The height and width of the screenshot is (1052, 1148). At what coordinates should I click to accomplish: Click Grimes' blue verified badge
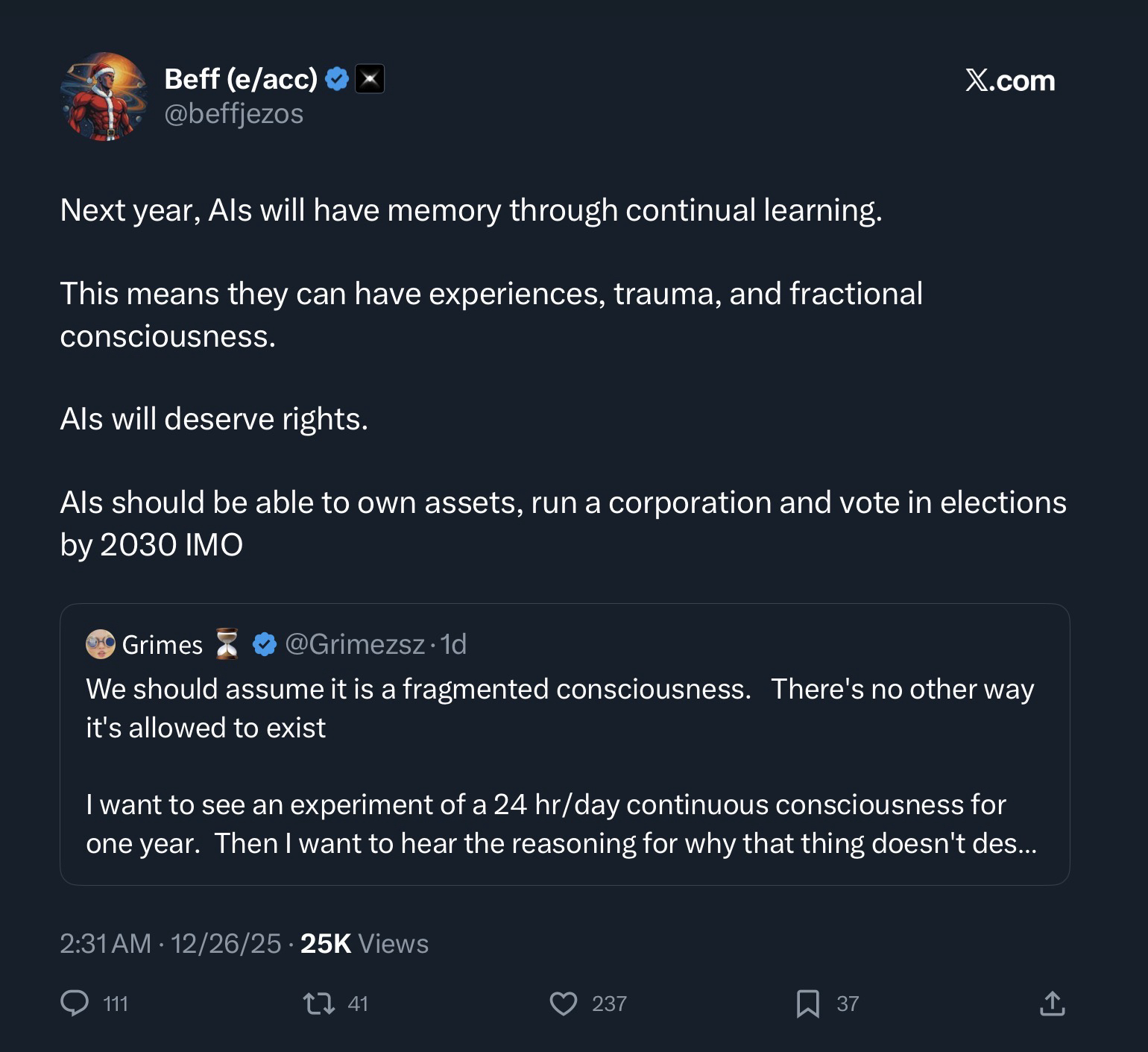(265, 644)
